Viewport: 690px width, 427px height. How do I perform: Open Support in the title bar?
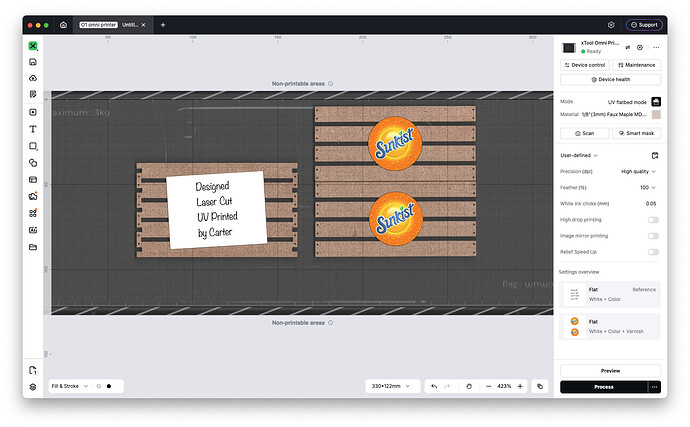click(x=644, y=25)
